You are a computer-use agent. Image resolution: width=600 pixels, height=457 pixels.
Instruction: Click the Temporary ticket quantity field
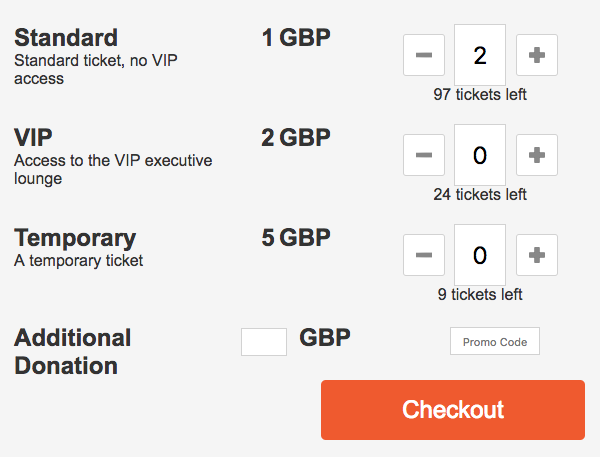[x=480, y=255]
